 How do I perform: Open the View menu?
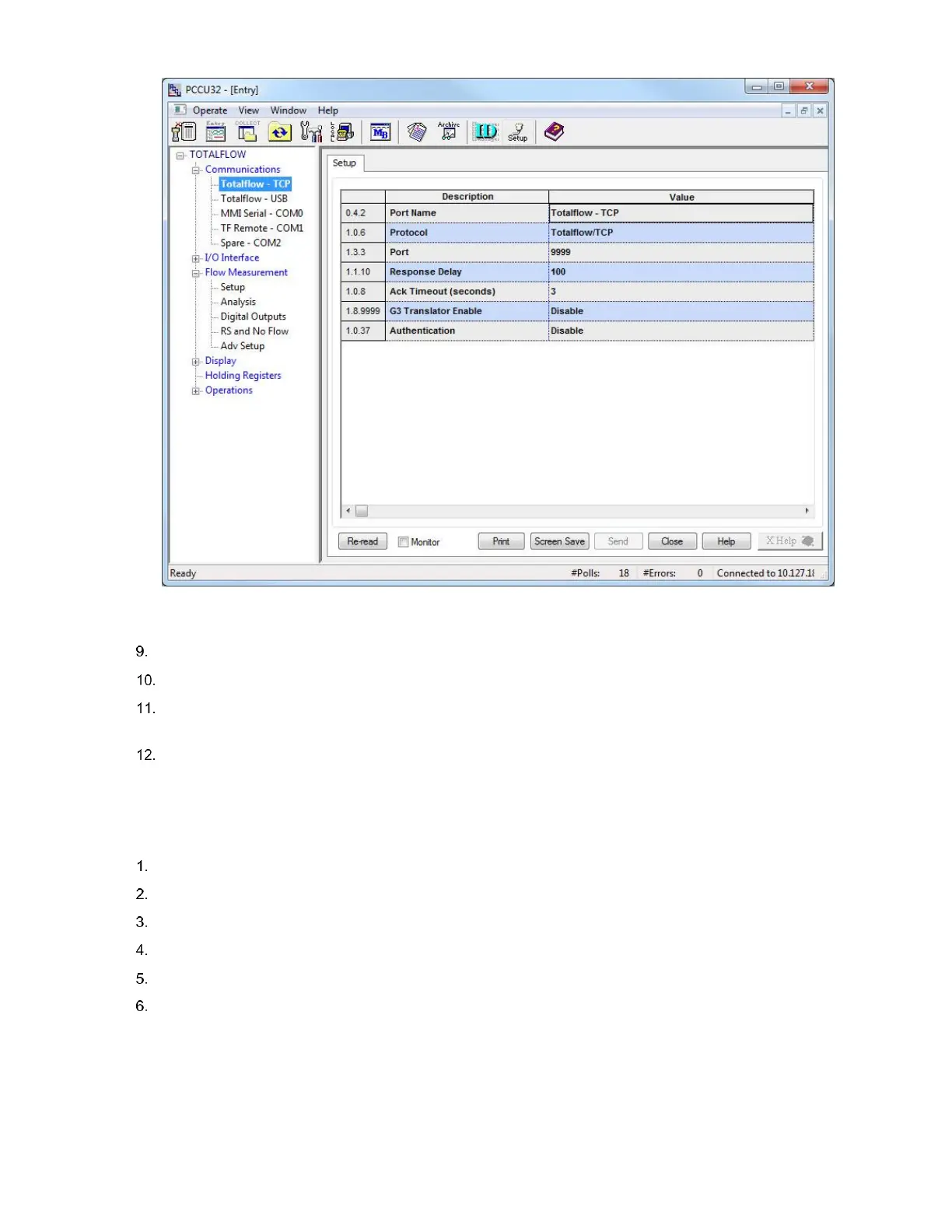[249, 110]
